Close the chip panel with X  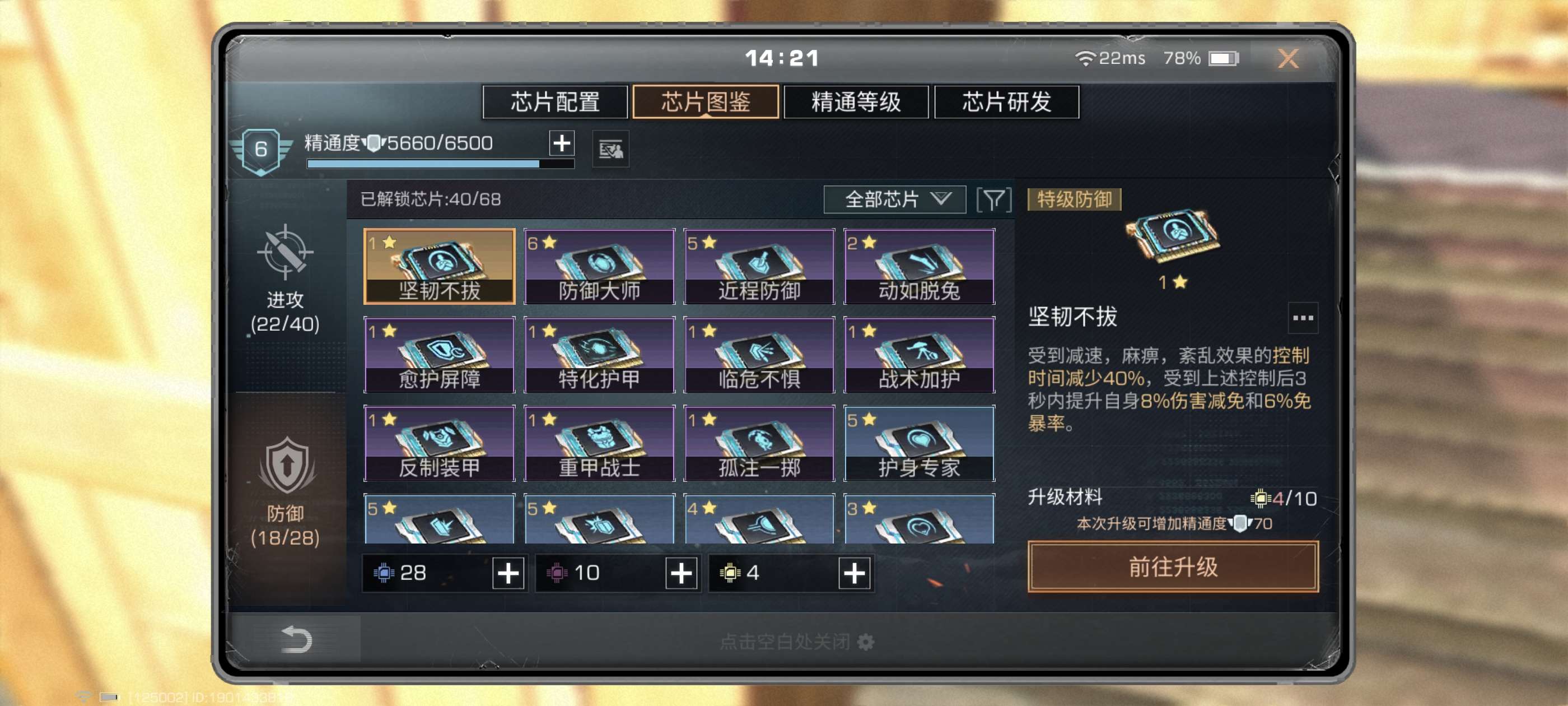click(x=1287, y=58)
